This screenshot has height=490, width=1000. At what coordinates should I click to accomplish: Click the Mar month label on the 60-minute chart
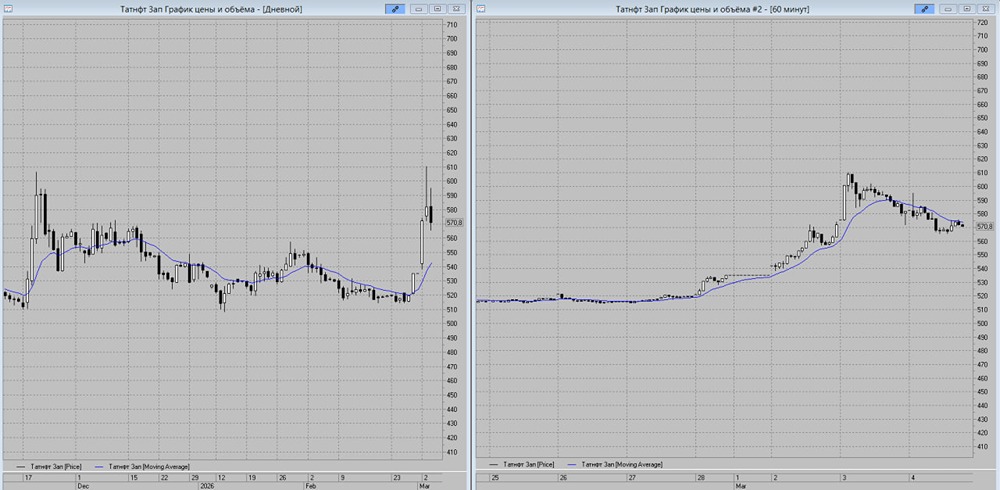coord(740,486)
